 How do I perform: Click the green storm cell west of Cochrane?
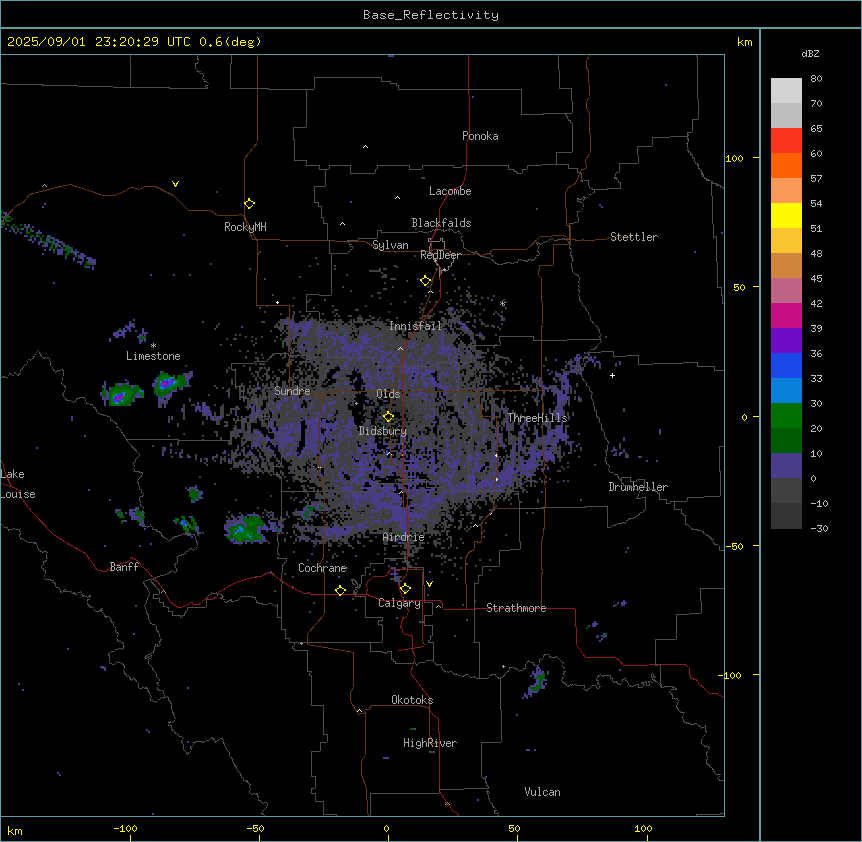(x=247, y=529)
